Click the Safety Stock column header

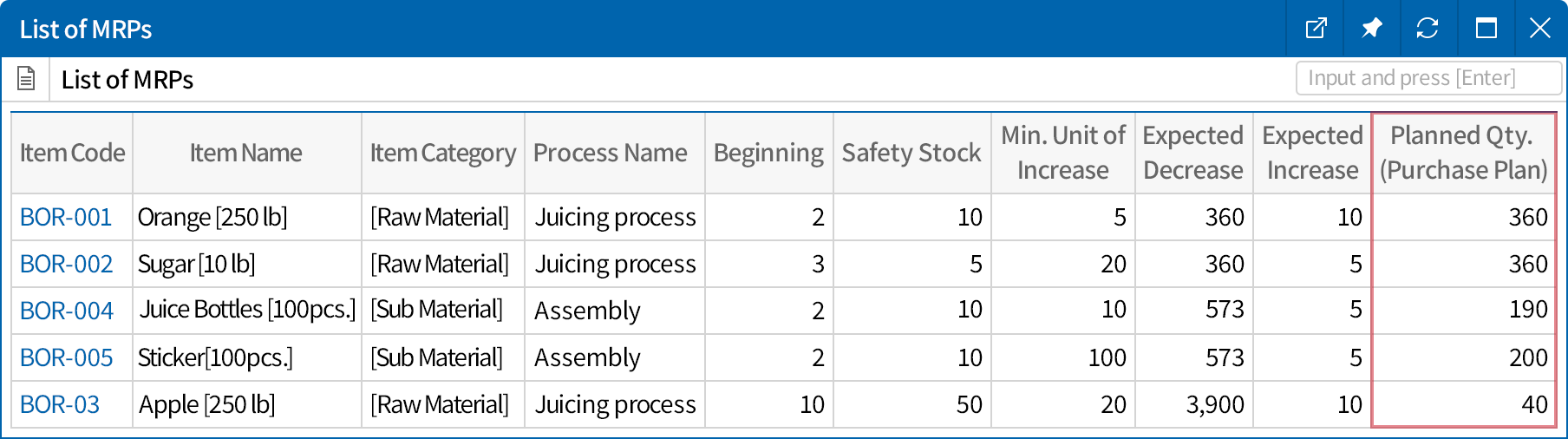coord(911,154)
